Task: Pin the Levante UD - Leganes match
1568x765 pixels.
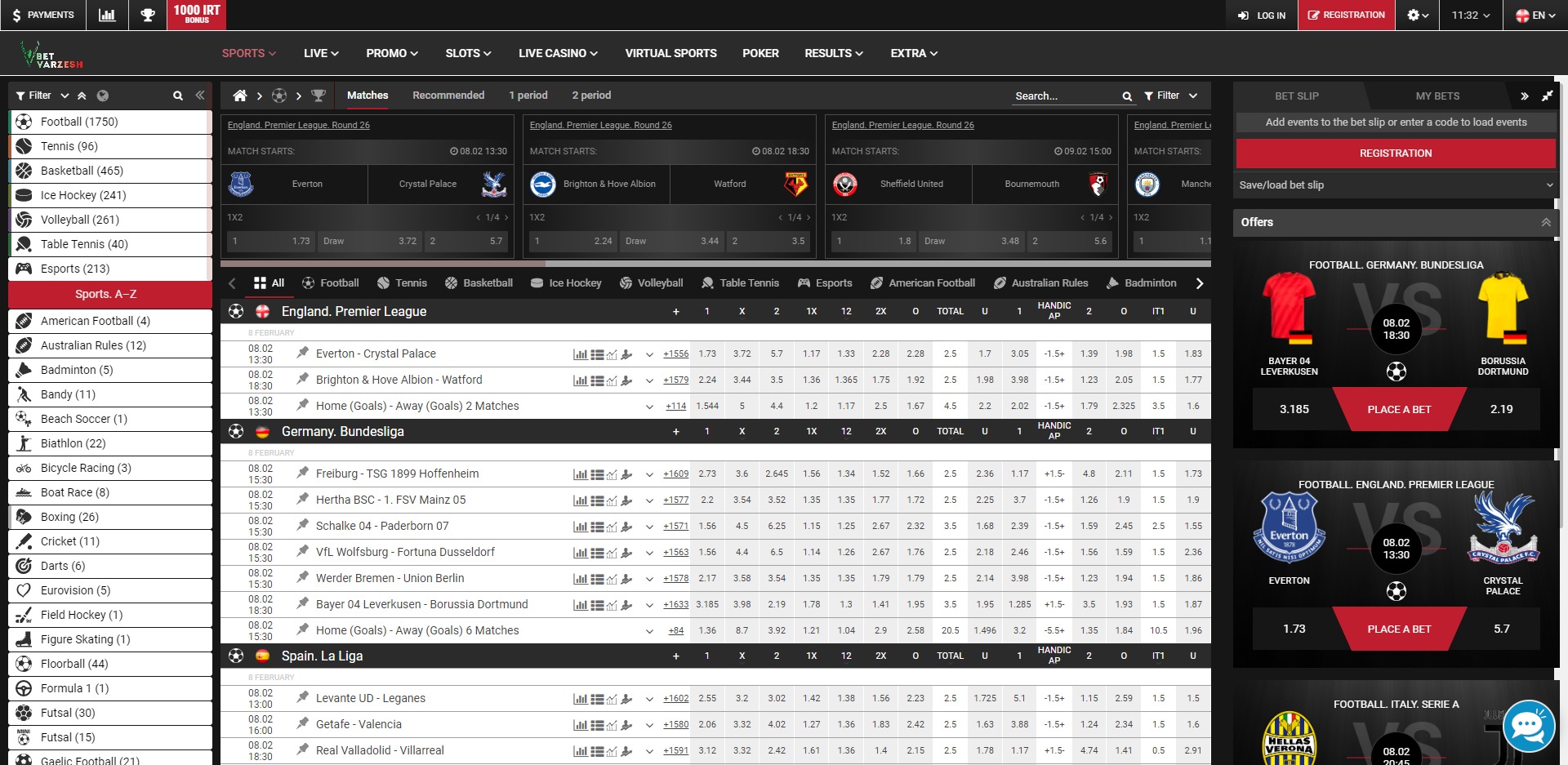Action: point(302,697)
